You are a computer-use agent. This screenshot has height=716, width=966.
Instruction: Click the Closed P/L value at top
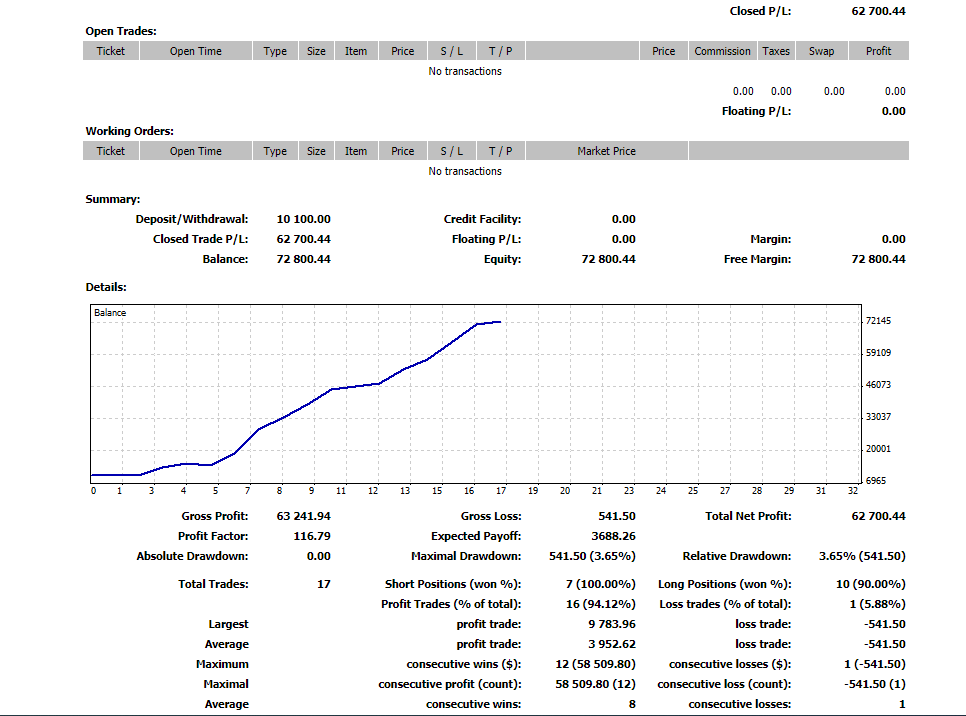pos(878,11)
